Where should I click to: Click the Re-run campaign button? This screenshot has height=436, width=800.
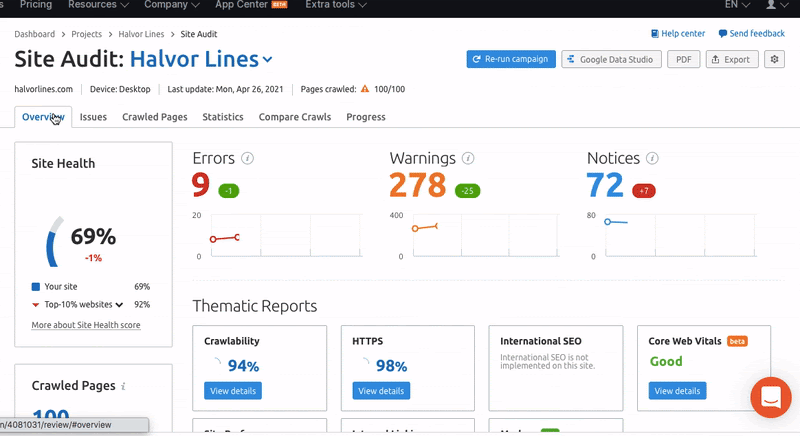511,59
